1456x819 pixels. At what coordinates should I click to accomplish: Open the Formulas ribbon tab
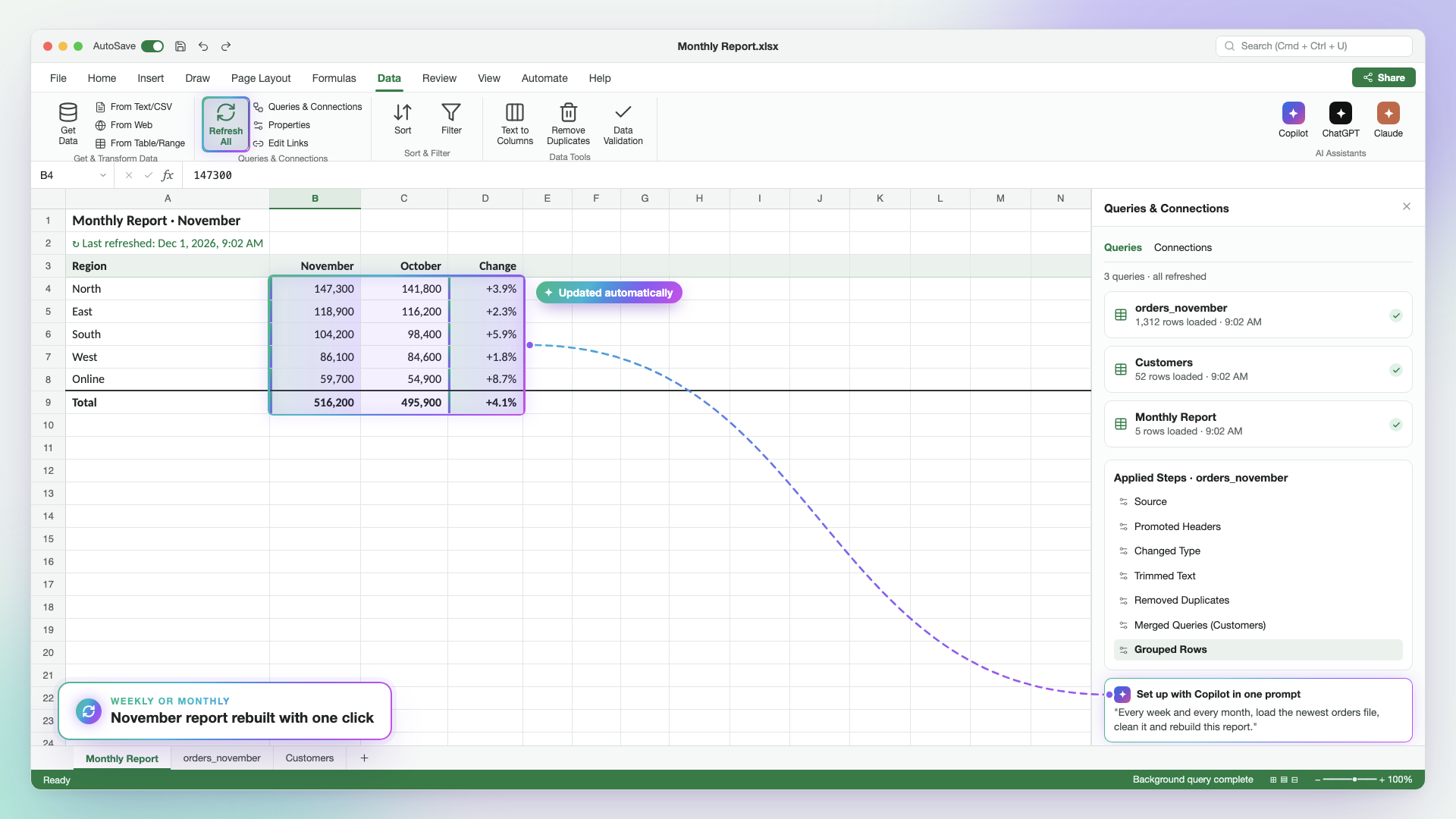334,78
